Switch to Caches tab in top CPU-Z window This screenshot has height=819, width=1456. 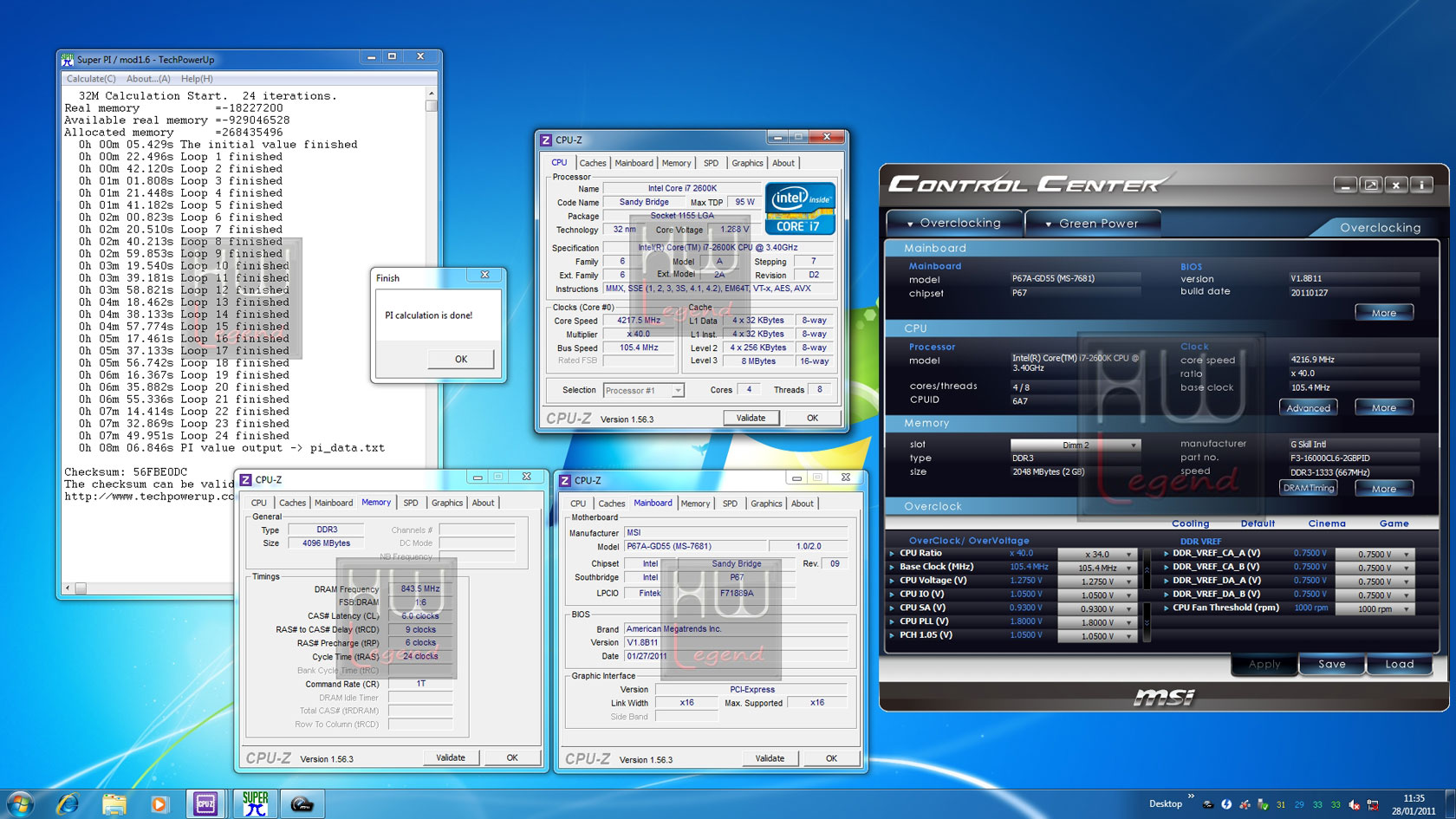pos(593,163)
